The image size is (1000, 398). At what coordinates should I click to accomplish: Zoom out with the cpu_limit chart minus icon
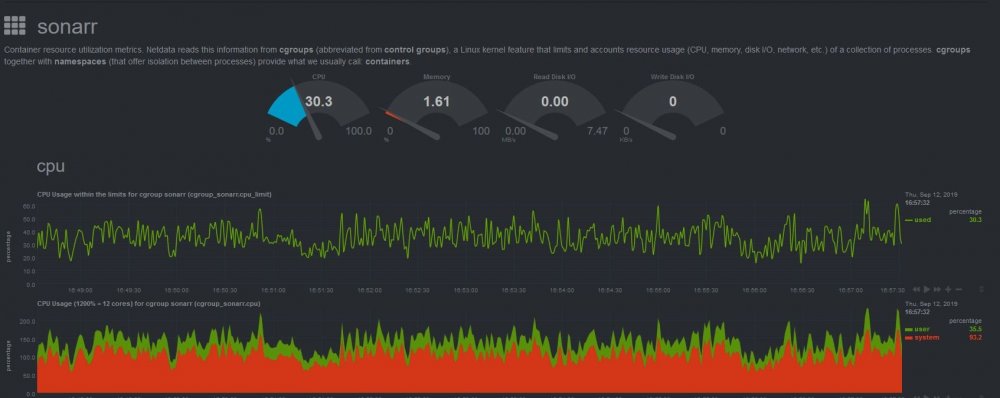pos(959,290)
